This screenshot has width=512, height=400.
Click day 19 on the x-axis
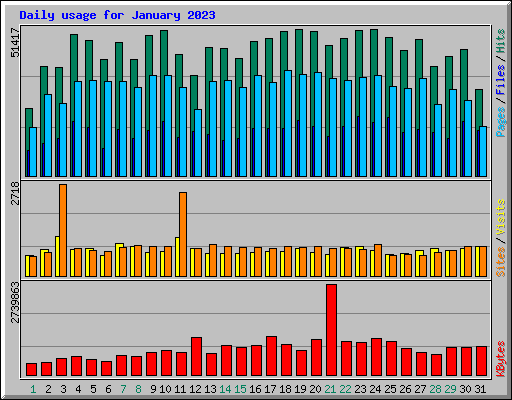point(300,389)
